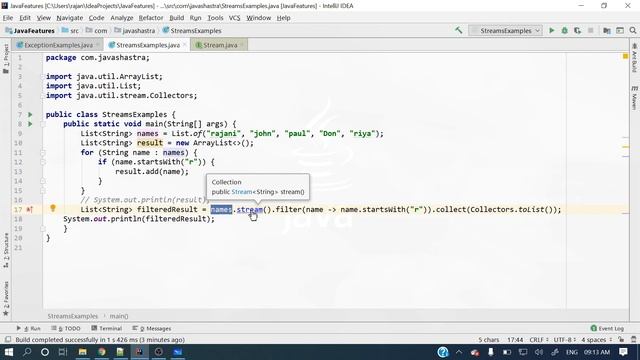This screenshot has width=640, height=360.
Task: Click the tool windows quick-access icon bottom-left
Action: 8,340
